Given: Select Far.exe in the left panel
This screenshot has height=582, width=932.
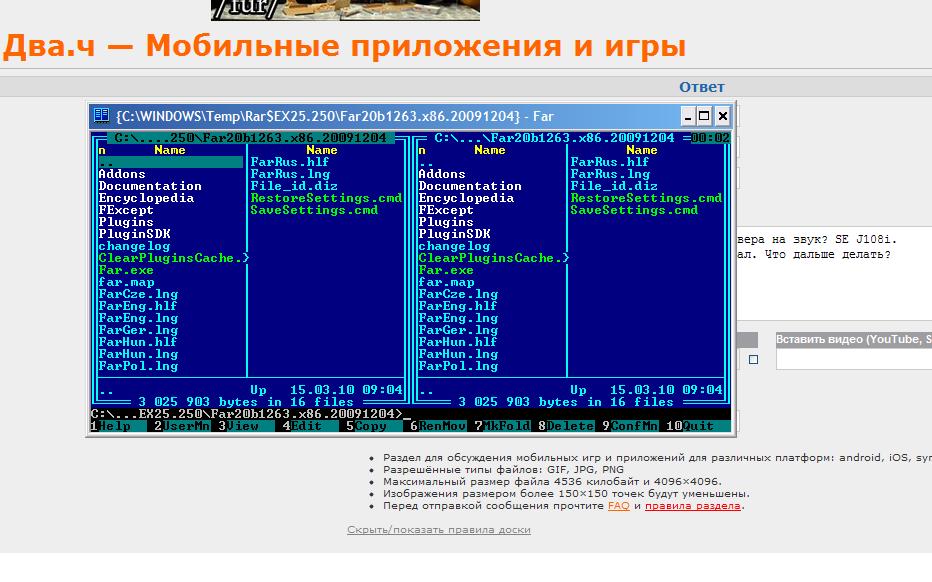Looking at the screenshot, I should tap(126, 270).
